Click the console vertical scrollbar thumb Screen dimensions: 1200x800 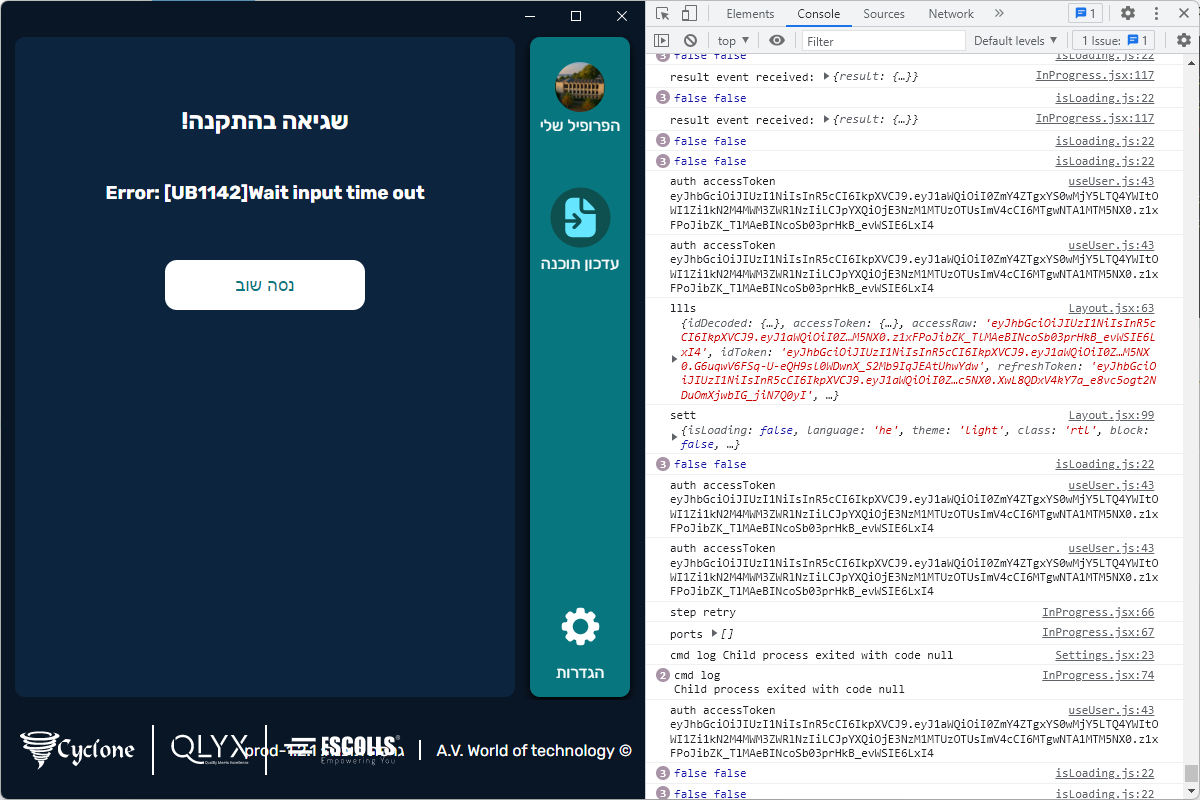pyautogui.click(x=1190, y=773)
